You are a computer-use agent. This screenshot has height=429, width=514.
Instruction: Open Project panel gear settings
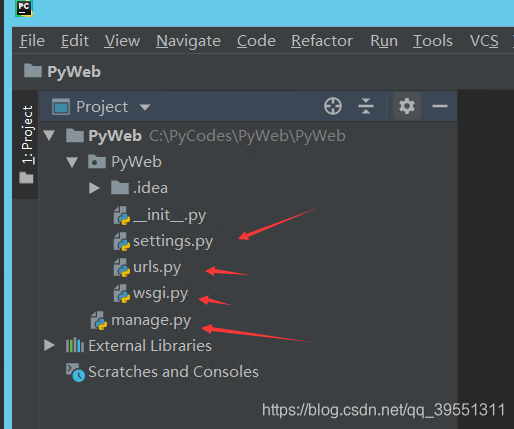[407, 106]
